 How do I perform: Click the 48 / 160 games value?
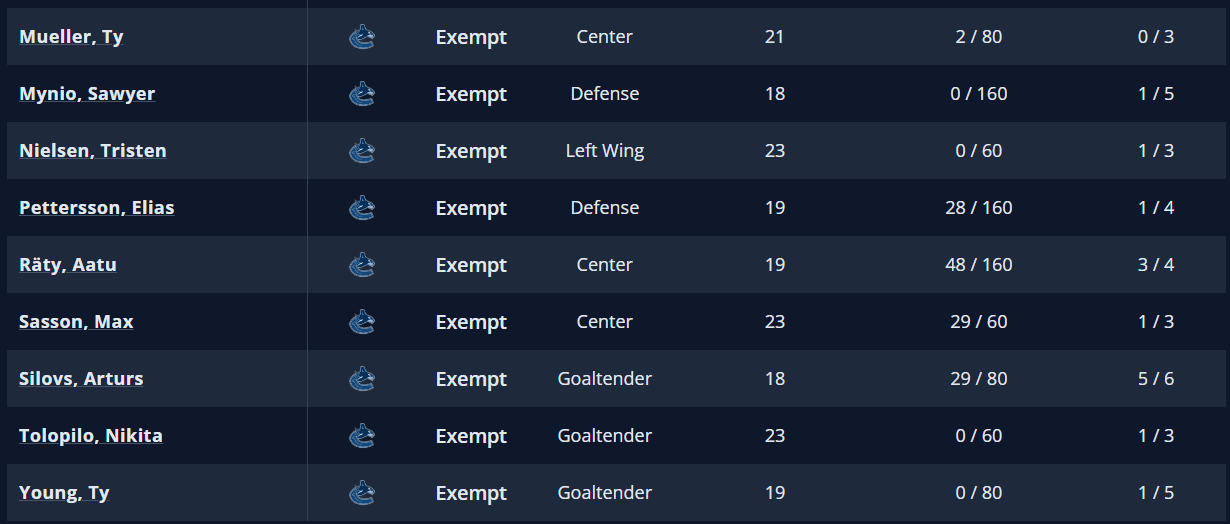(x=978, y=265)
